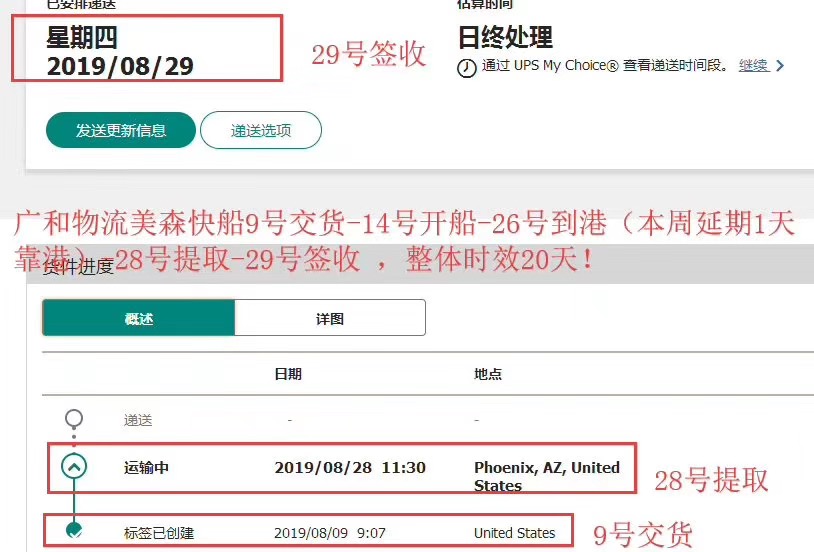Collapse the 运输中 chevron circle icon
Screen dimensions: 814x552
(74, 467)
